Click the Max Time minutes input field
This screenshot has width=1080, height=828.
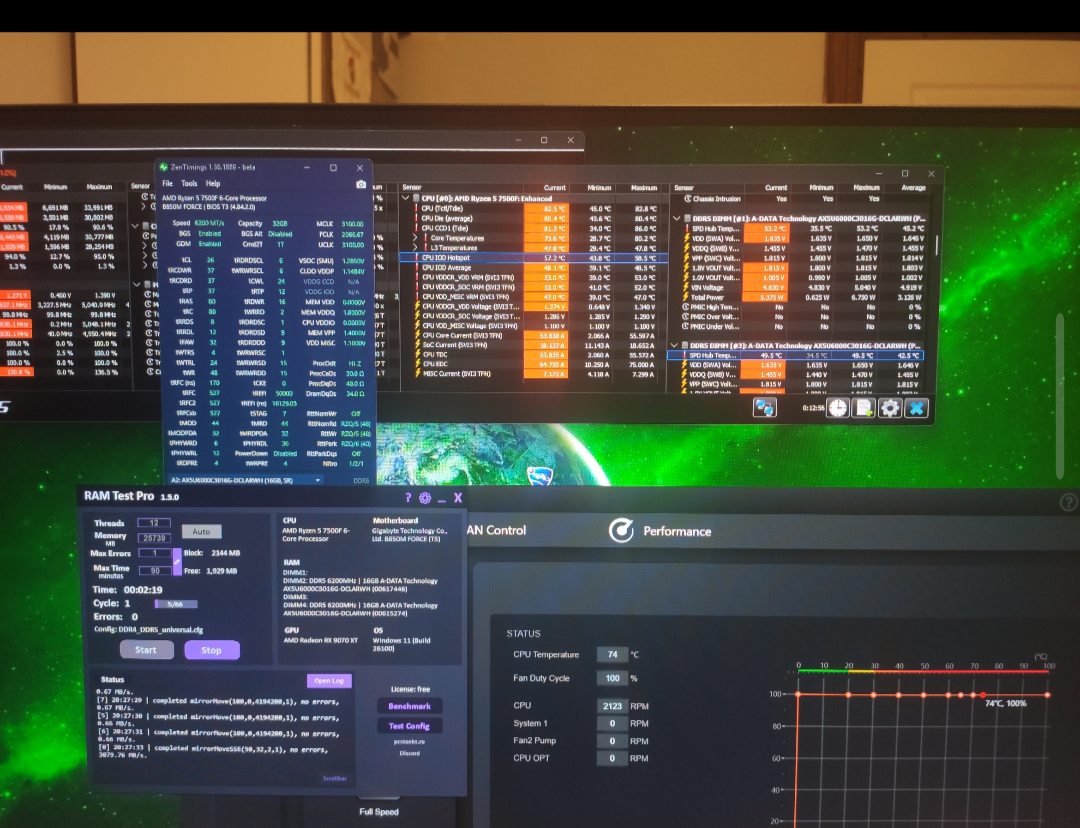click(x=154, y=570)
